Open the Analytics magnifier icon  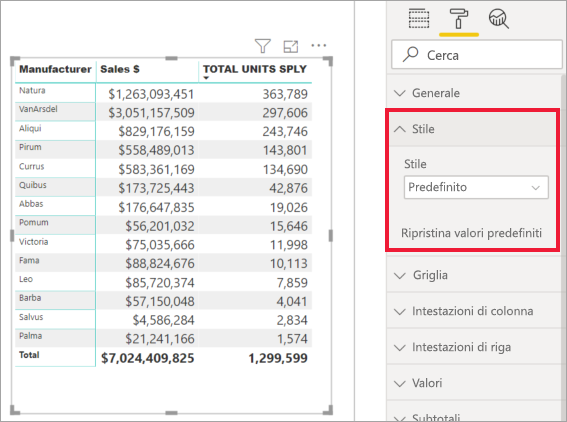[x=499, y=19]
